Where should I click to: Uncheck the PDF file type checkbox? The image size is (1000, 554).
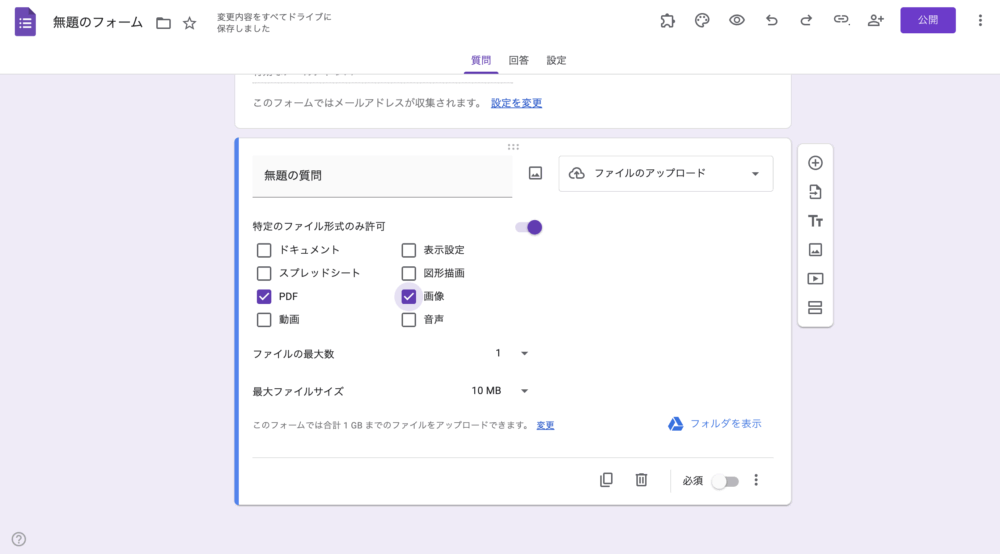pos(264,297)
